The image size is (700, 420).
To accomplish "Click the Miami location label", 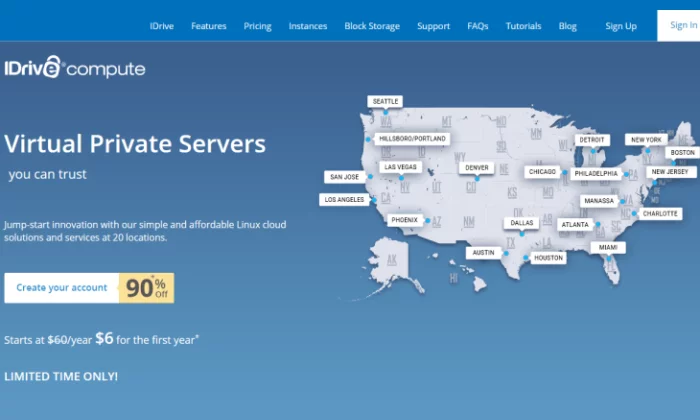I will 608,247.
